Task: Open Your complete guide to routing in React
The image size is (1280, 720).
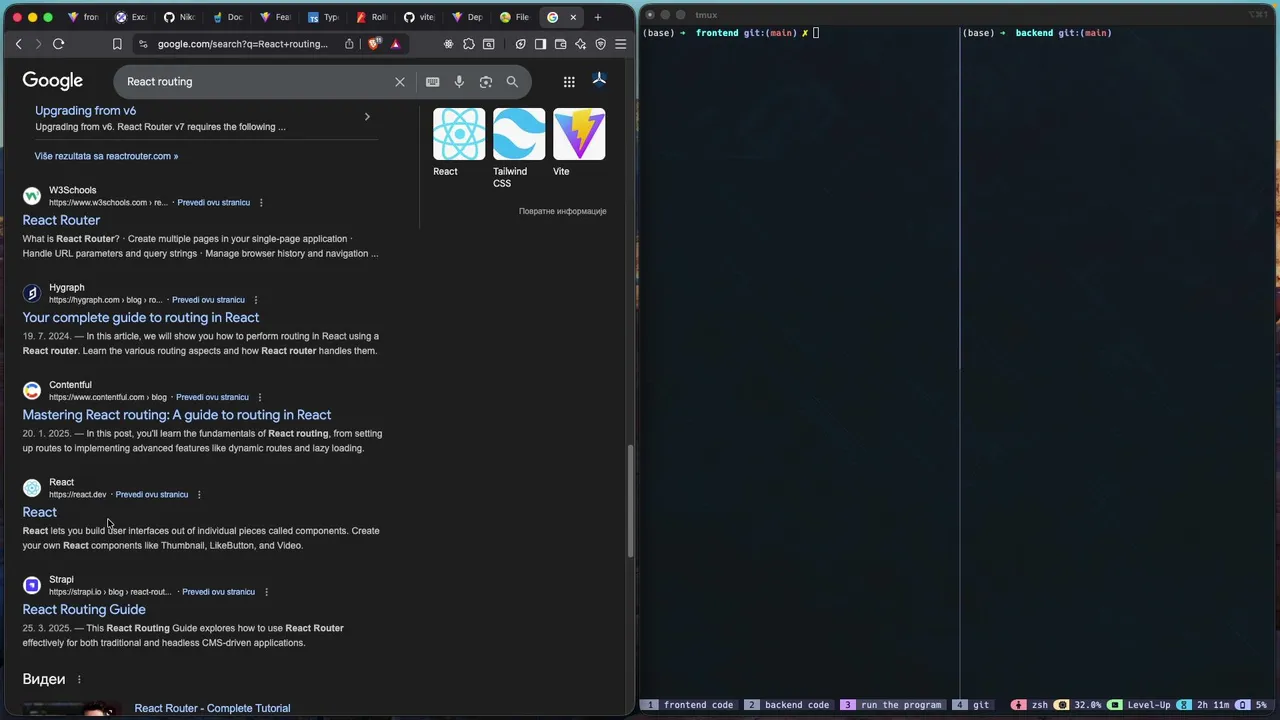Action: coord(141,317)
